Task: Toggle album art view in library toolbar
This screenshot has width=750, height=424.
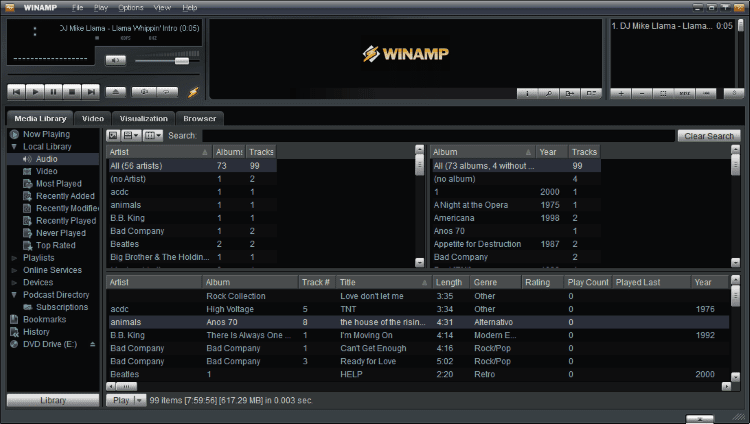Action: click(113, 135)
